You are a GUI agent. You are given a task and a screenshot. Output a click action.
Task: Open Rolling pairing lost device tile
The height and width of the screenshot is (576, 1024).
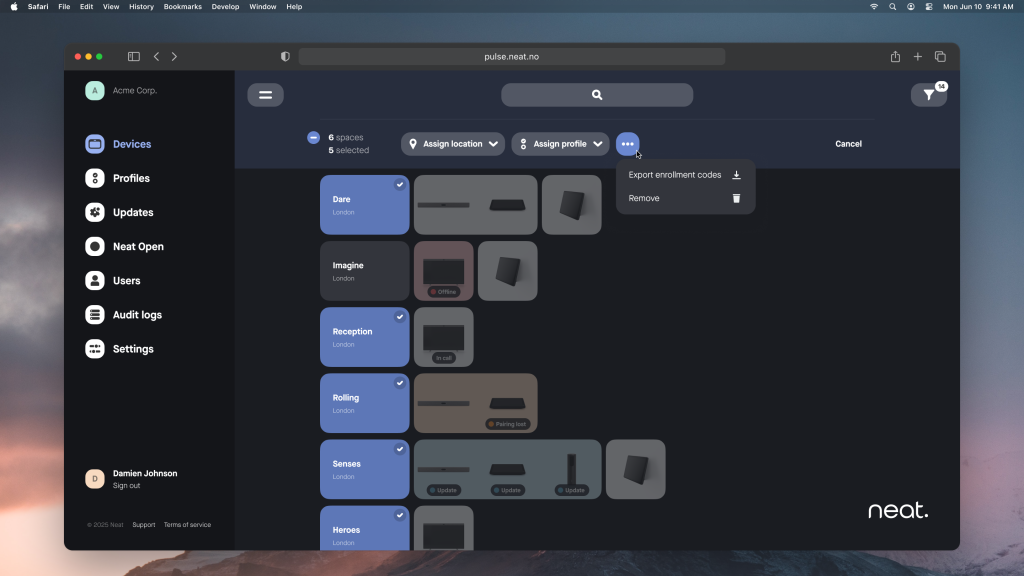[x=475, y=403]
